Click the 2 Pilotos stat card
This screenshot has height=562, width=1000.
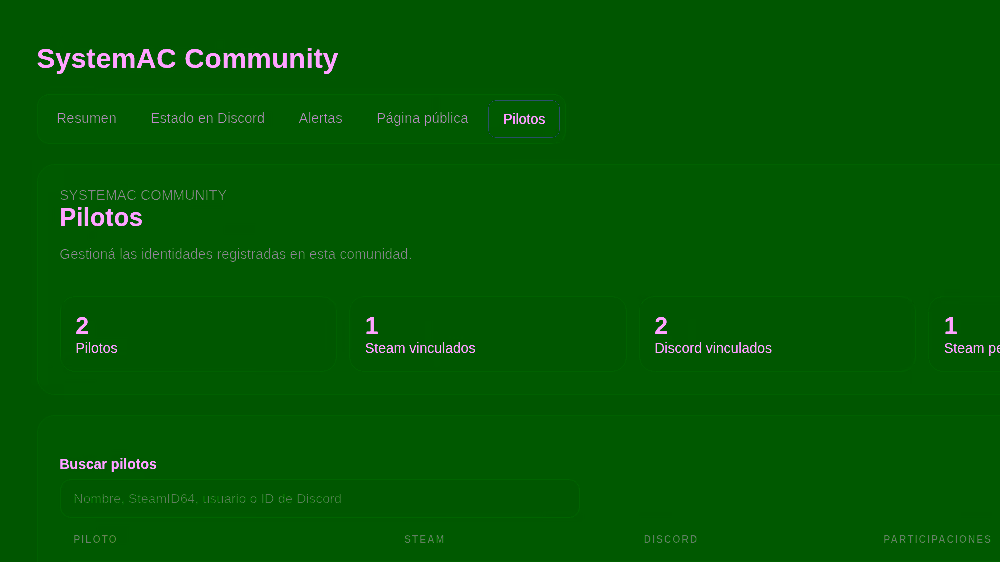coord(198,334)
